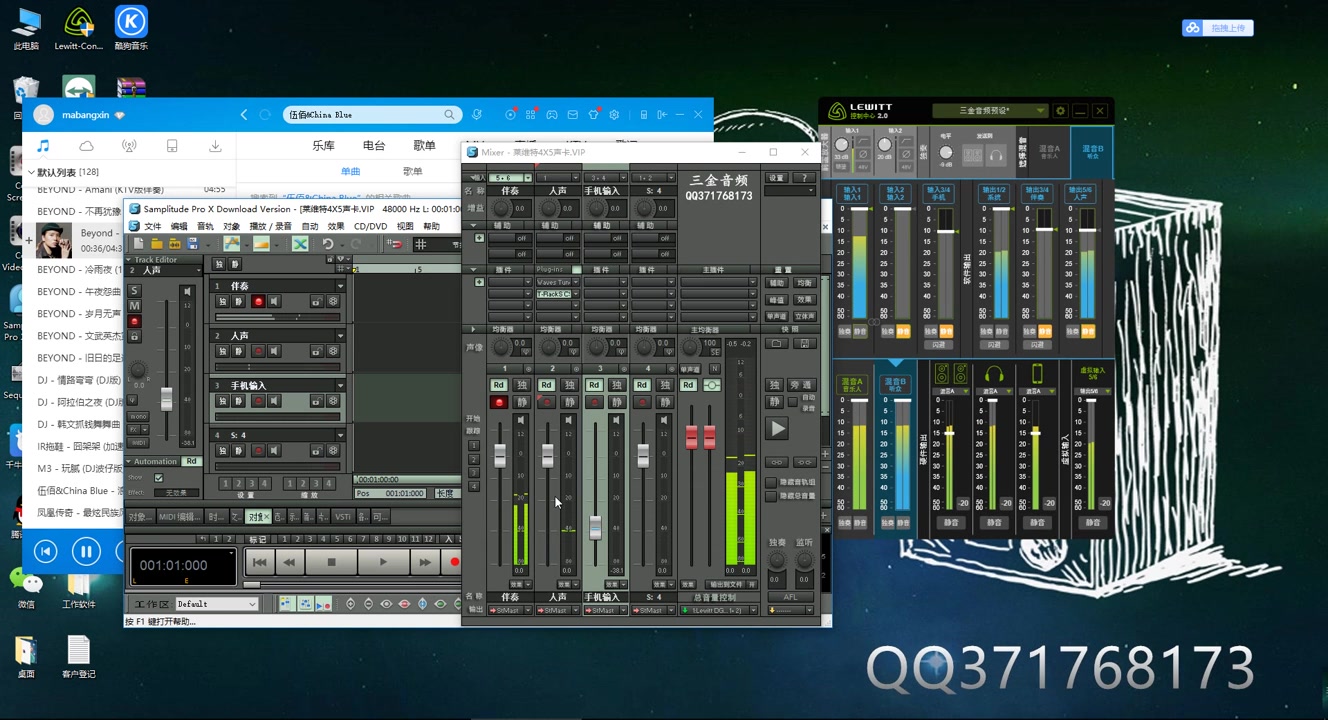1328x720 pixels.
Task: Pause playback in the Kugou music player
Action: 86,551
